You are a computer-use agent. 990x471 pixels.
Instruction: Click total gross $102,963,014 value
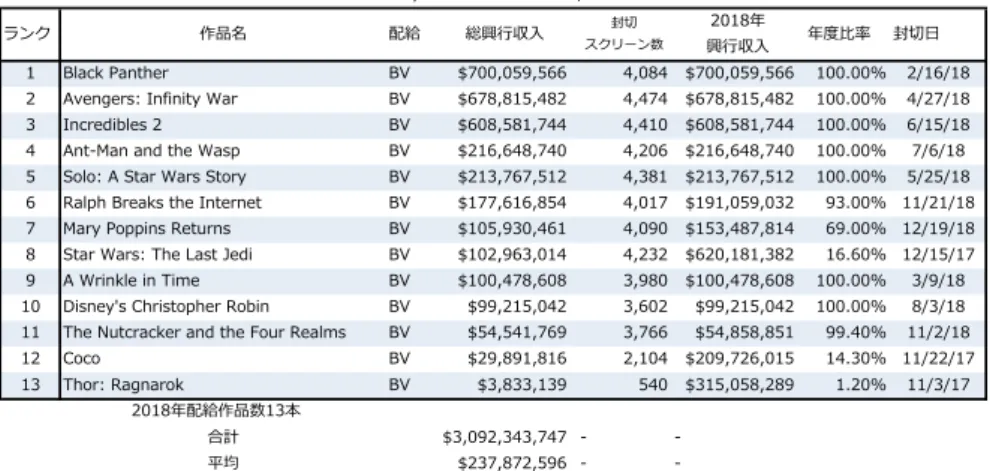[x=512, y=254]
